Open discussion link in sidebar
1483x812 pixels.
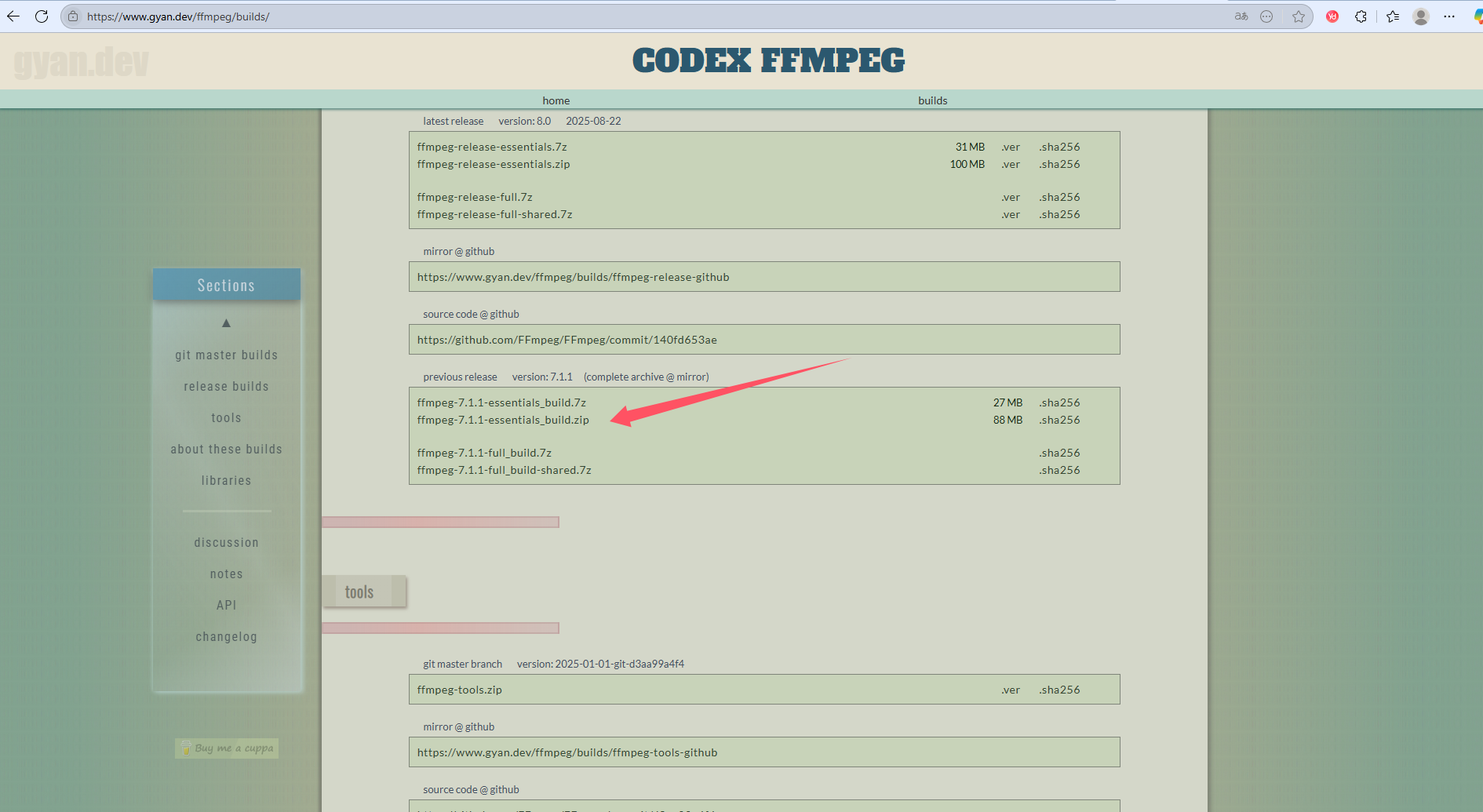(x=227, y=543)
